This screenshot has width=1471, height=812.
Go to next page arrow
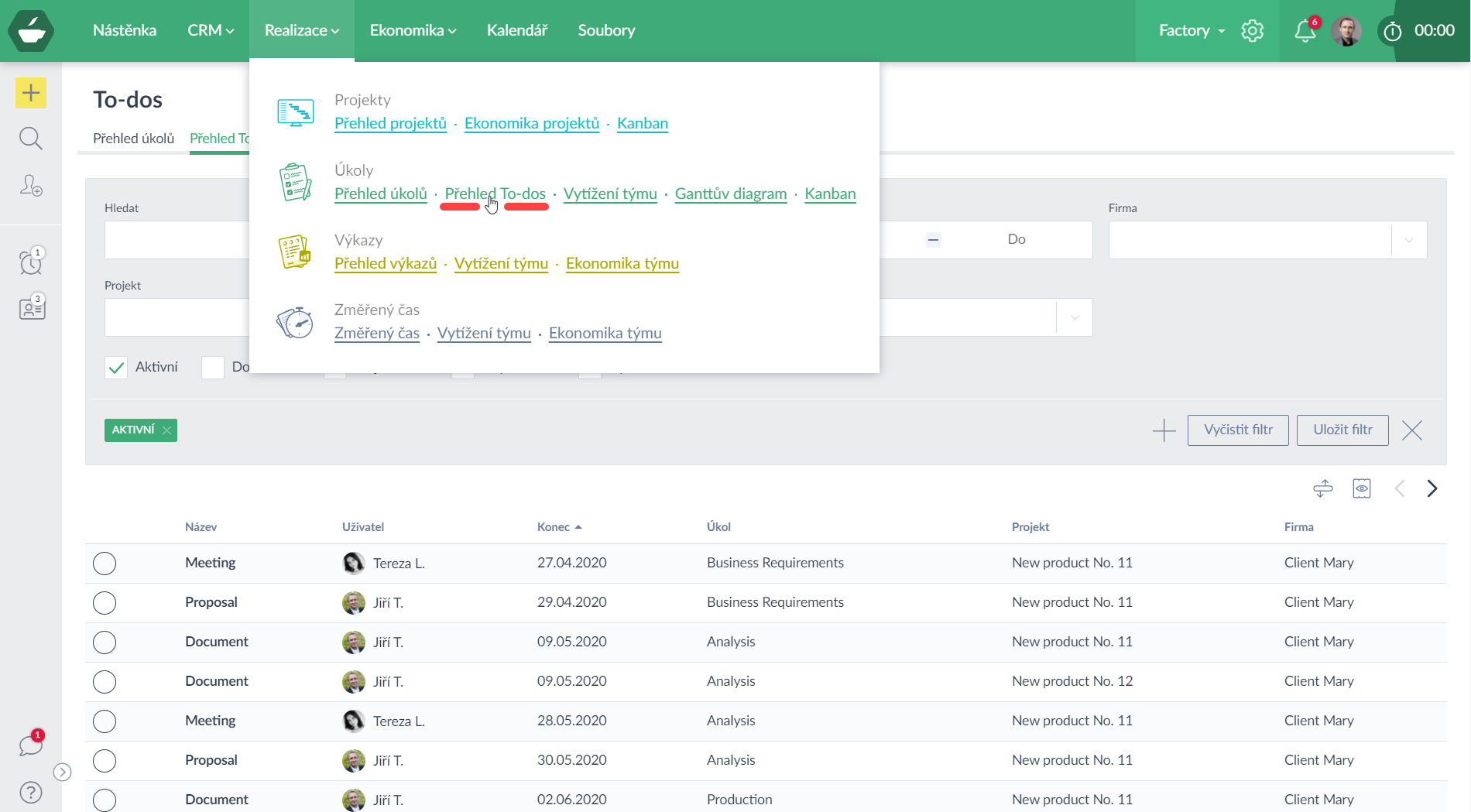[1432, 488]
